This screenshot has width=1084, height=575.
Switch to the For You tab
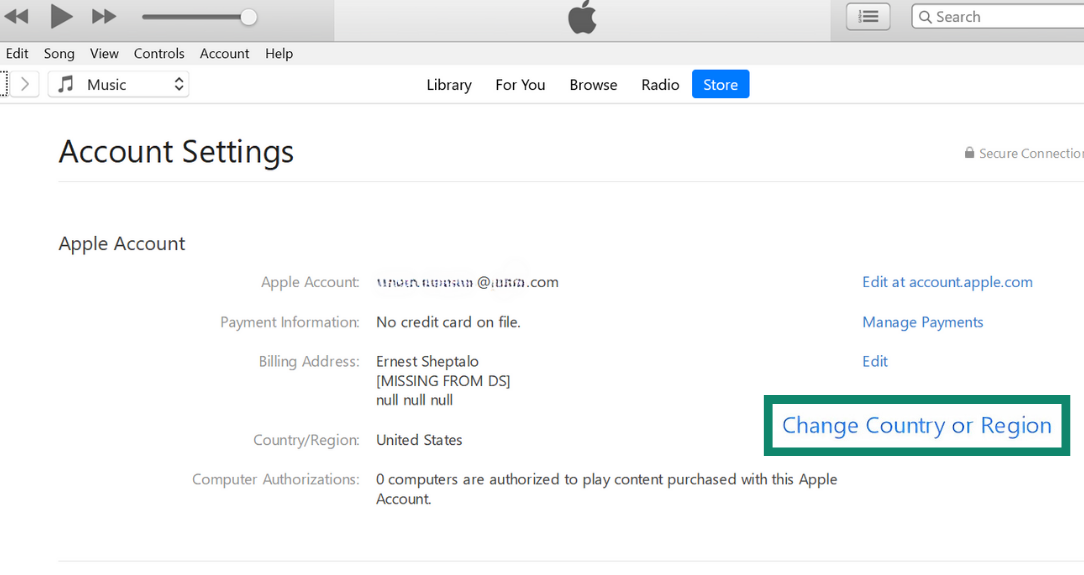(520, 85)
